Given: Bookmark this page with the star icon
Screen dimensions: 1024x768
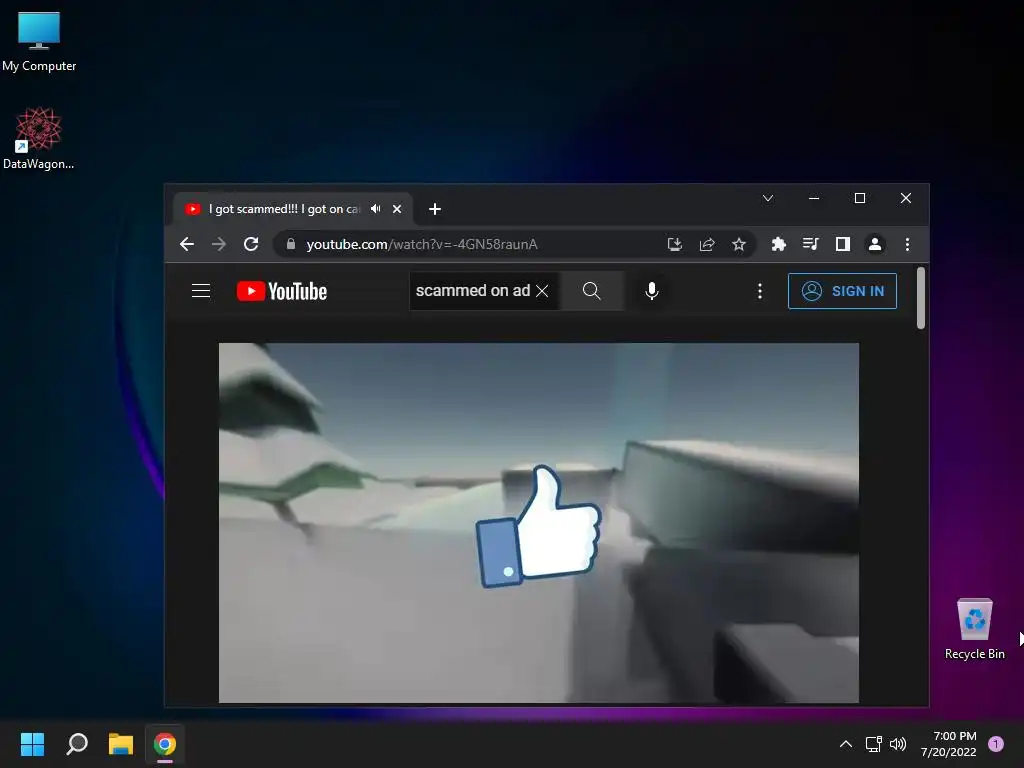Looking at the screenshot, I should 739,244.
